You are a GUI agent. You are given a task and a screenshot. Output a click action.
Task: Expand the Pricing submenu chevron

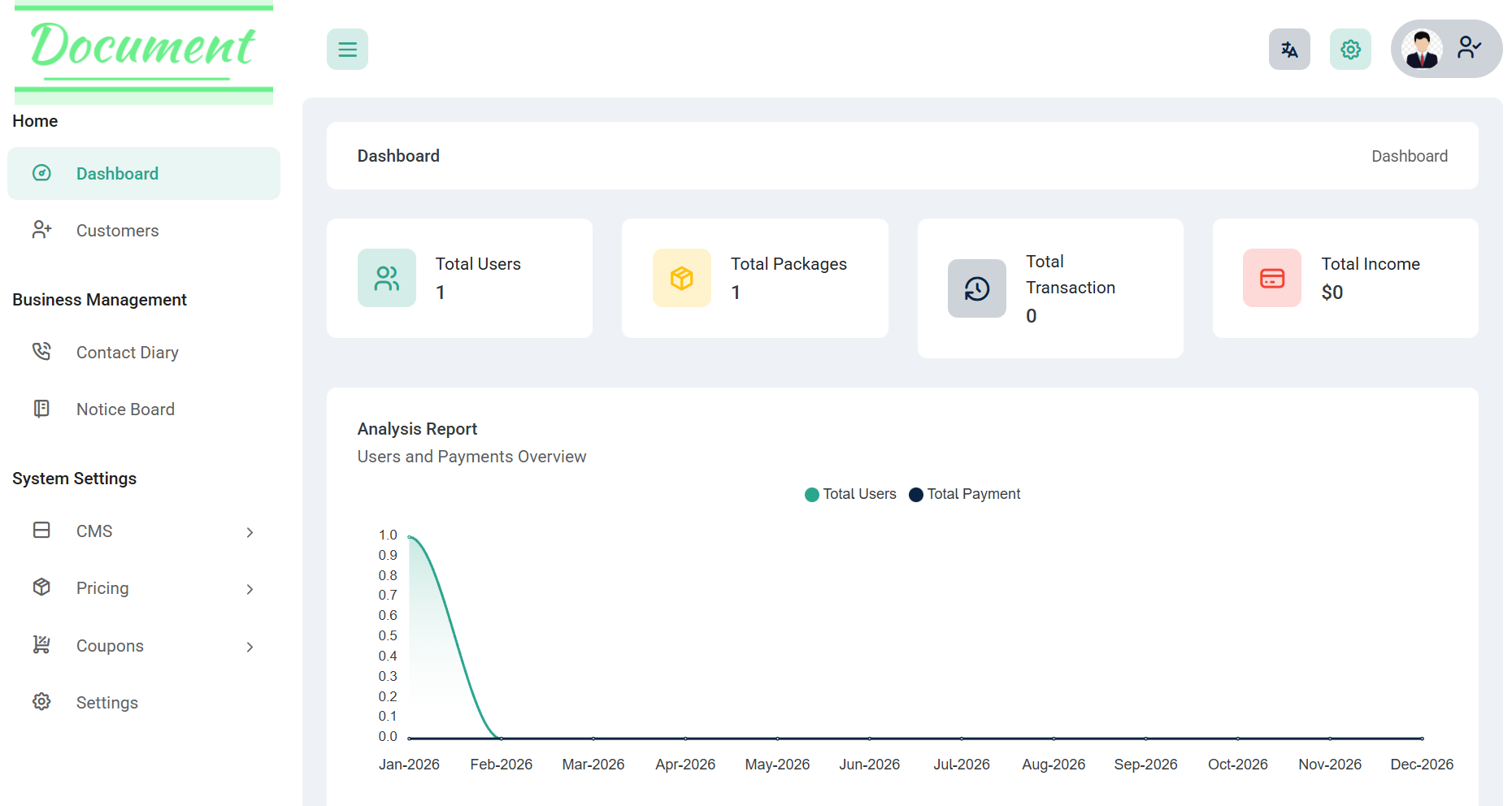coord(250,589)
